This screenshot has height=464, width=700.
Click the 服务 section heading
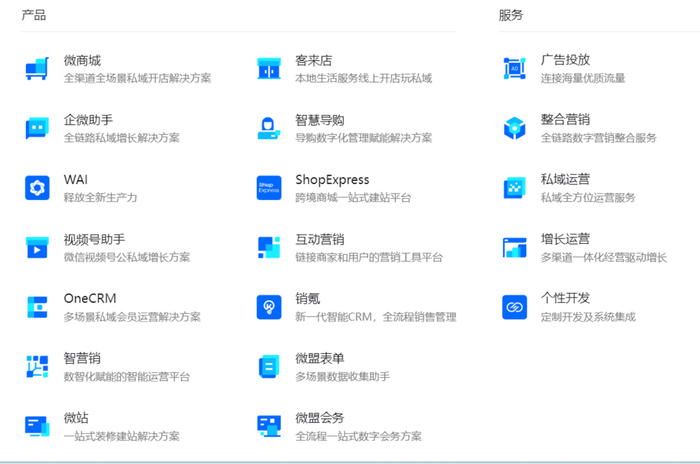tap(511, 15)
